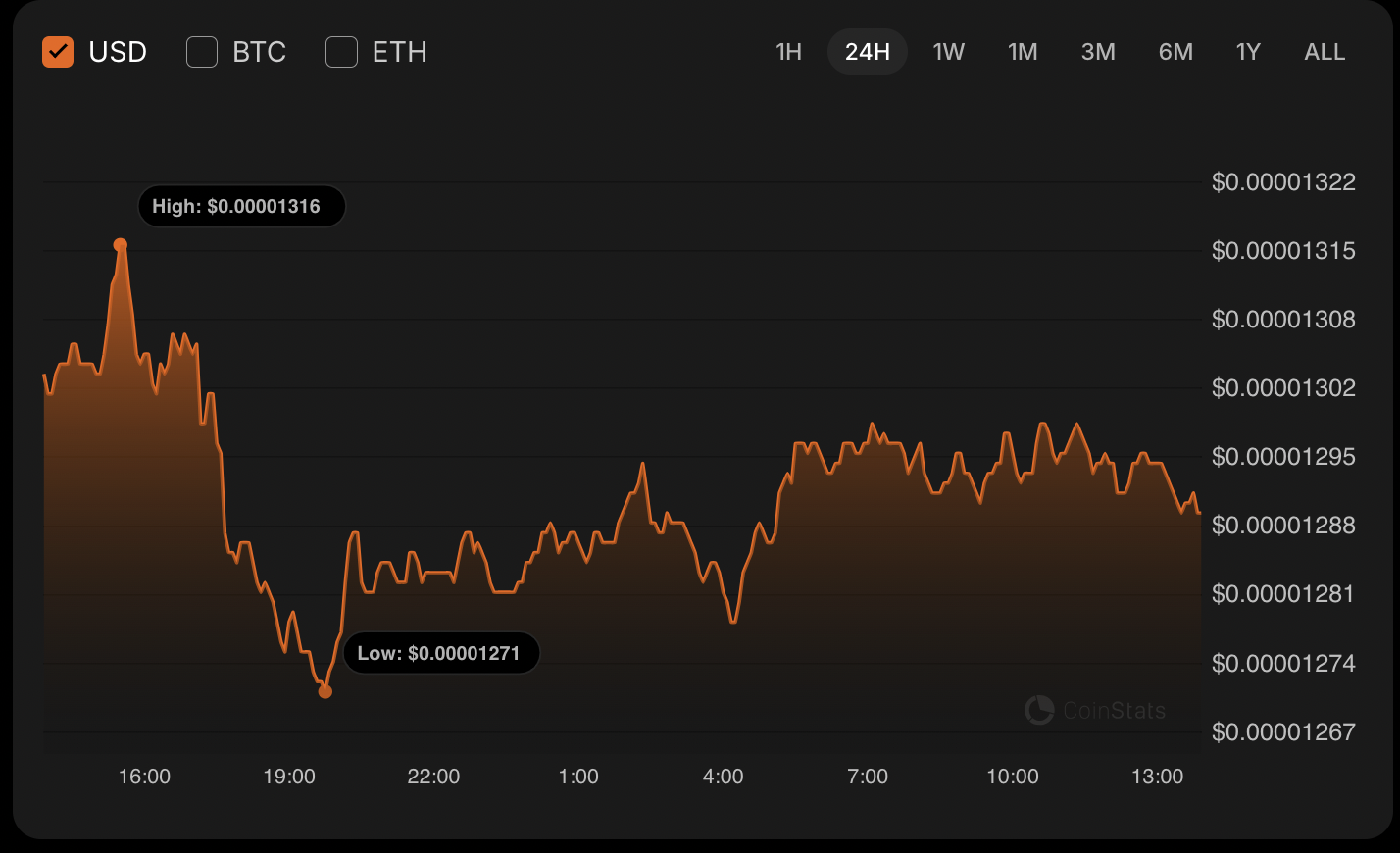The width and height of the screenshot is (1400, 853).
Task: Show the 1W price chart
Action: [x=948, y=52]
